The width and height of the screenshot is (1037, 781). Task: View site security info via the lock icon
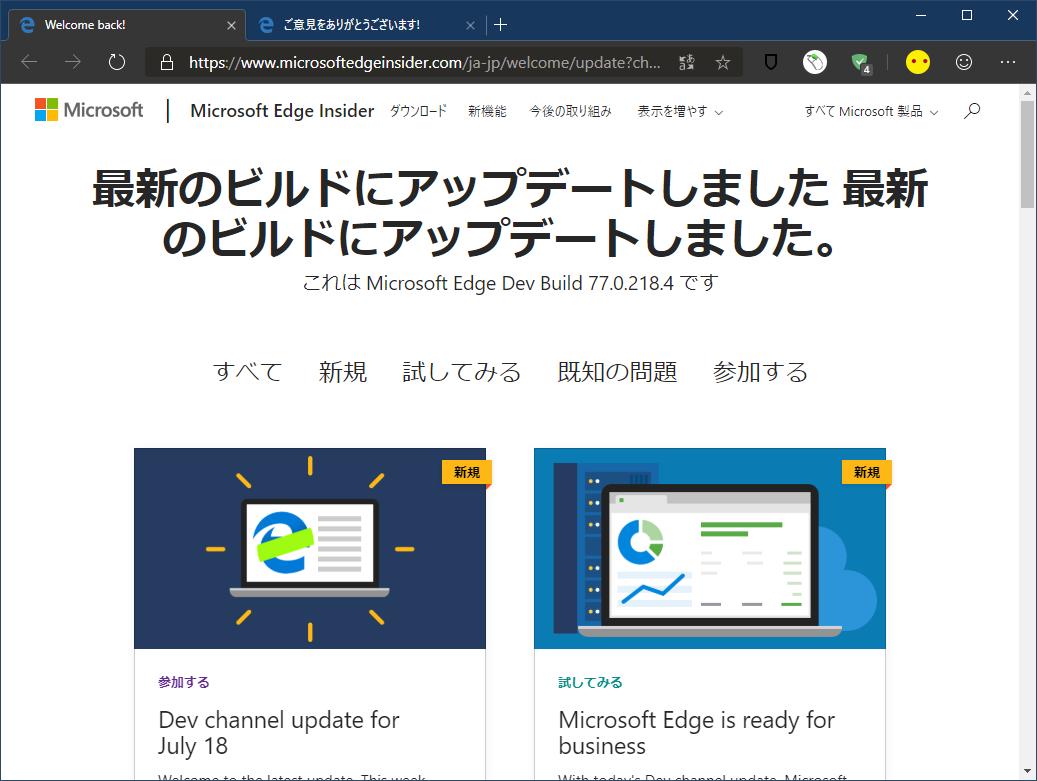167,62
